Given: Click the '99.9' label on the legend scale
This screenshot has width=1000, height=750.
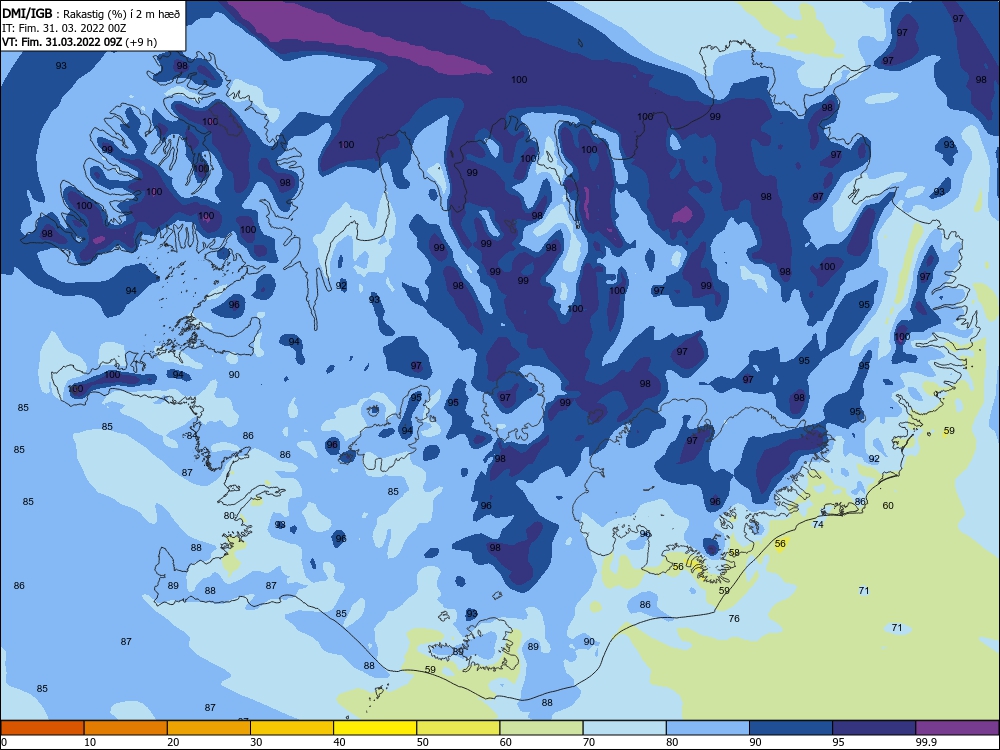Looking at the screenshot, I should [926, 742].
